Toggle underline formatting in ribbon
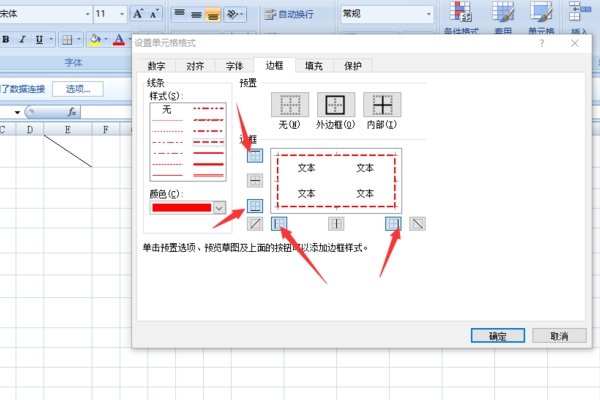Image resolution: width=600 pixels, height=400 pixels. [39, 39]
